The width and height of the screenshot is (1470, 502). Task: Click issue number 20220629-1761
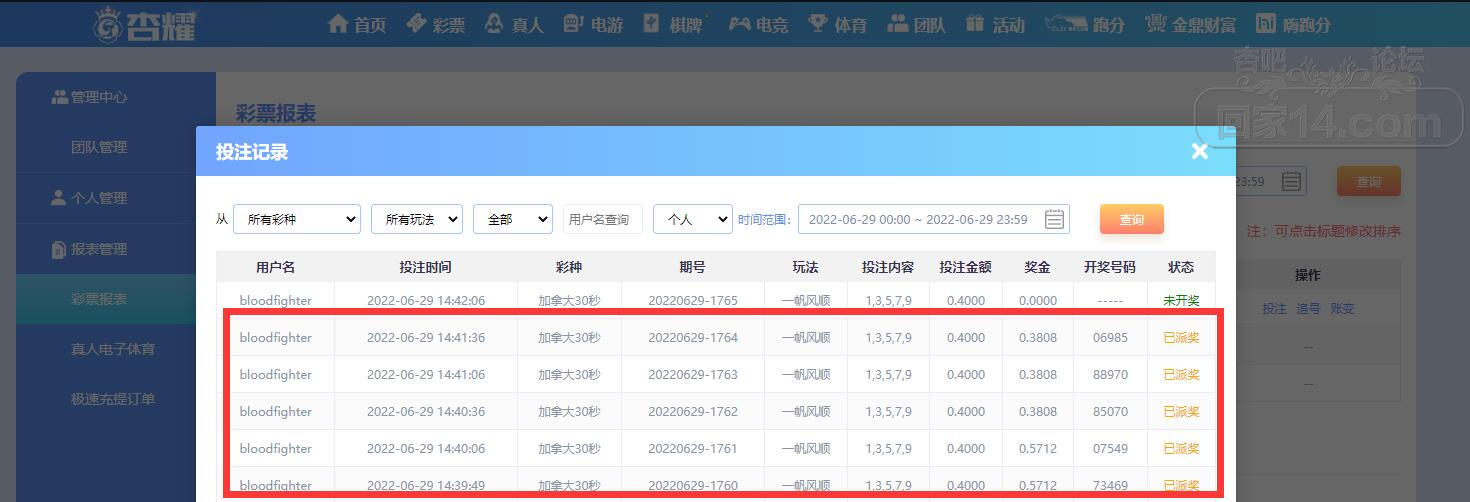(x=693, y=448)
